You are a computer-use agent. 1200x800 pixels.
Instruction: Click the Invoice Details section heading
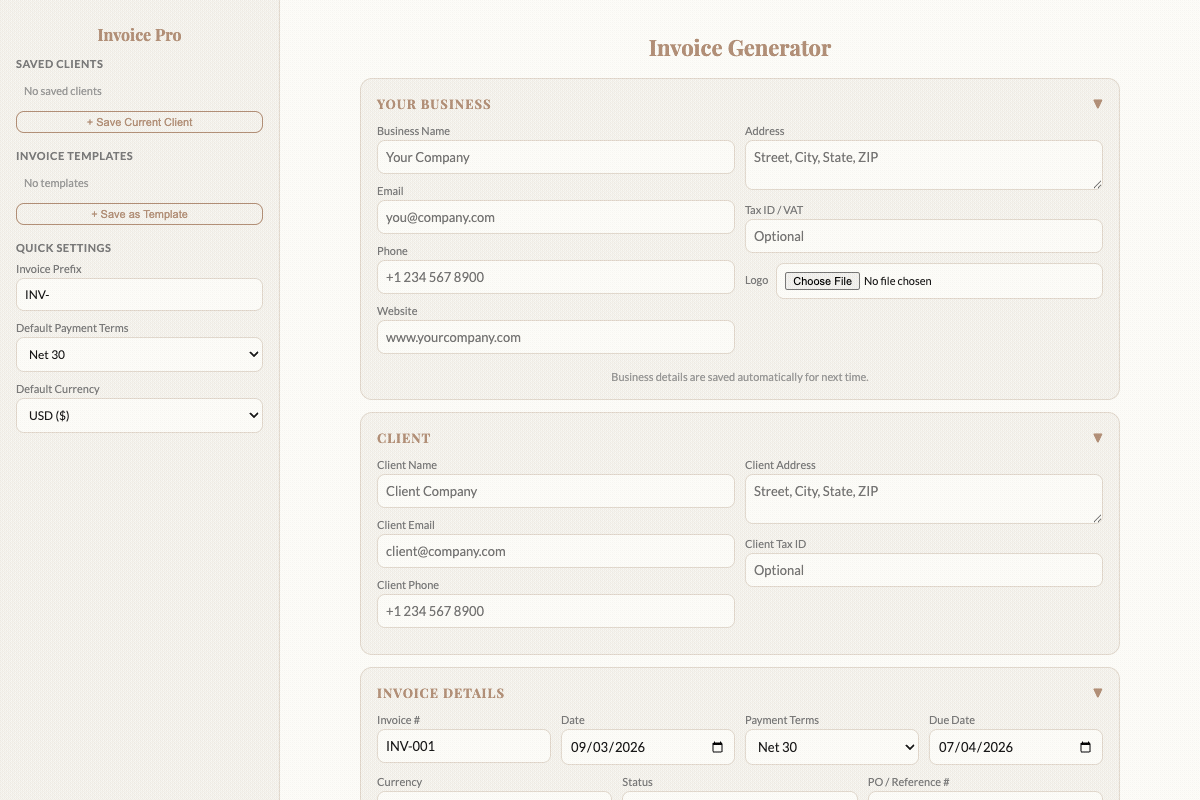tap(441, 693)
